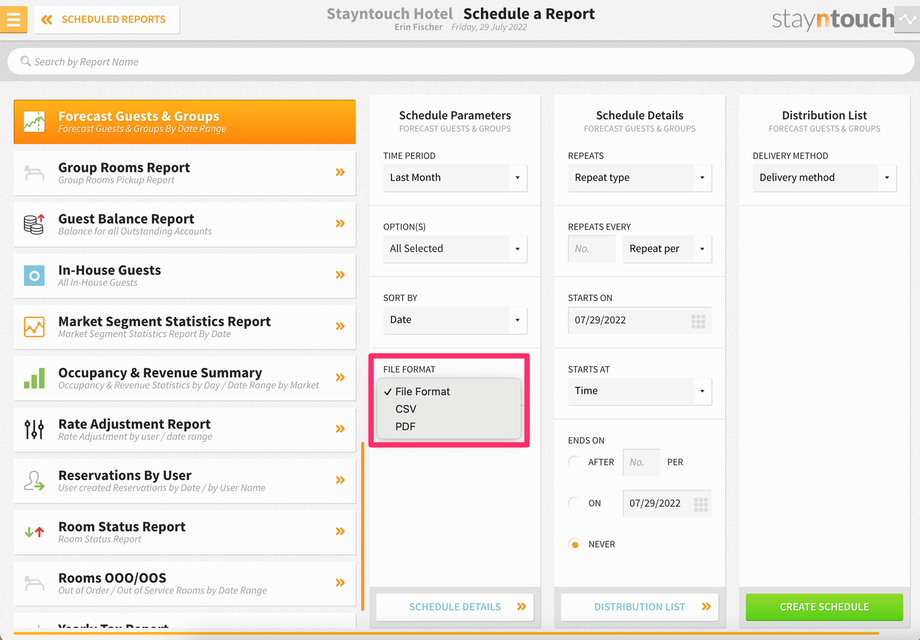Open the Delivery method dropdown
920x640 pixels.
tap(824, 178)
